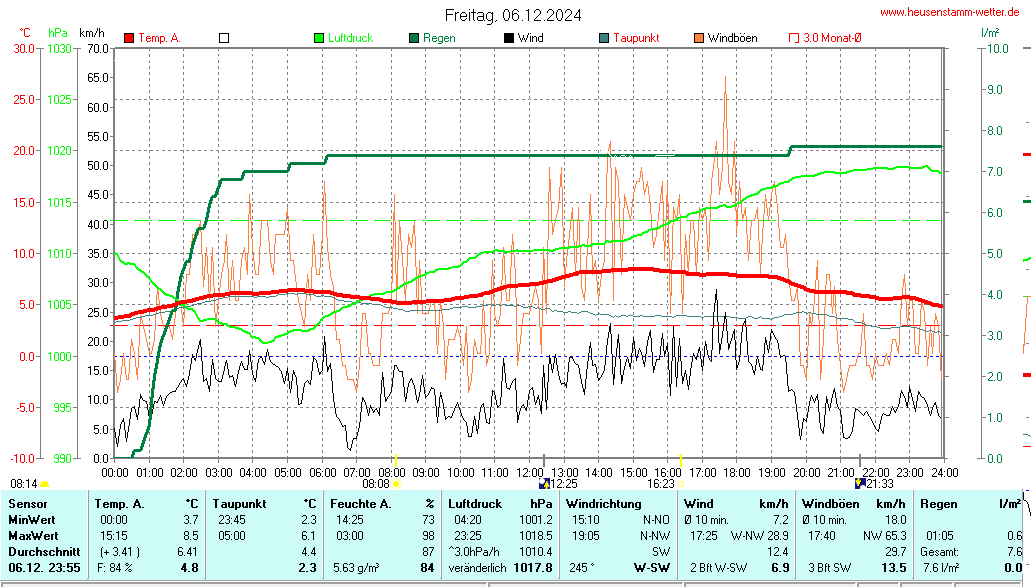Select the orange Windböen legend square
1034x587 pixels.
click(699, 38)
